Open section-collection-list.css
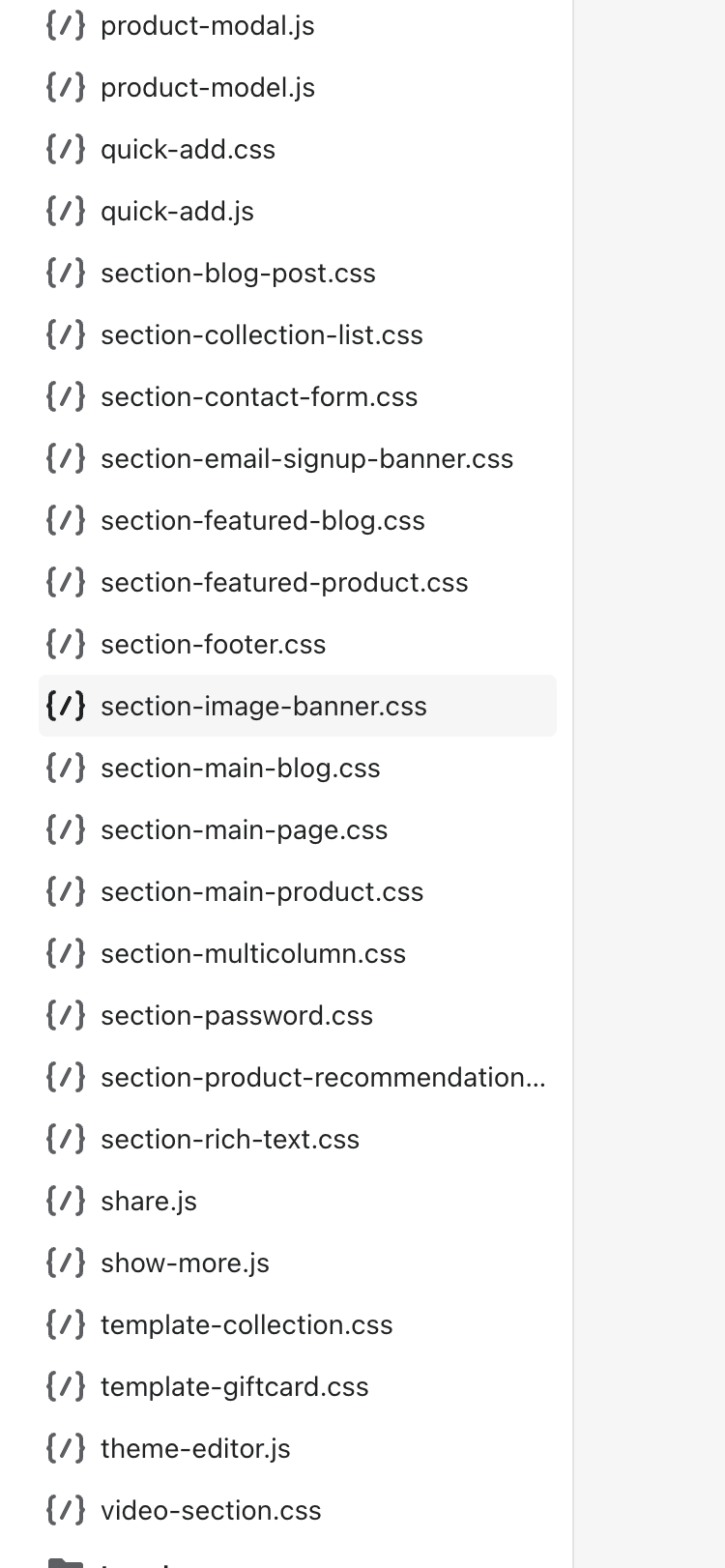The height and width of the screenshot is (1568, 725). tap(262, 335)
